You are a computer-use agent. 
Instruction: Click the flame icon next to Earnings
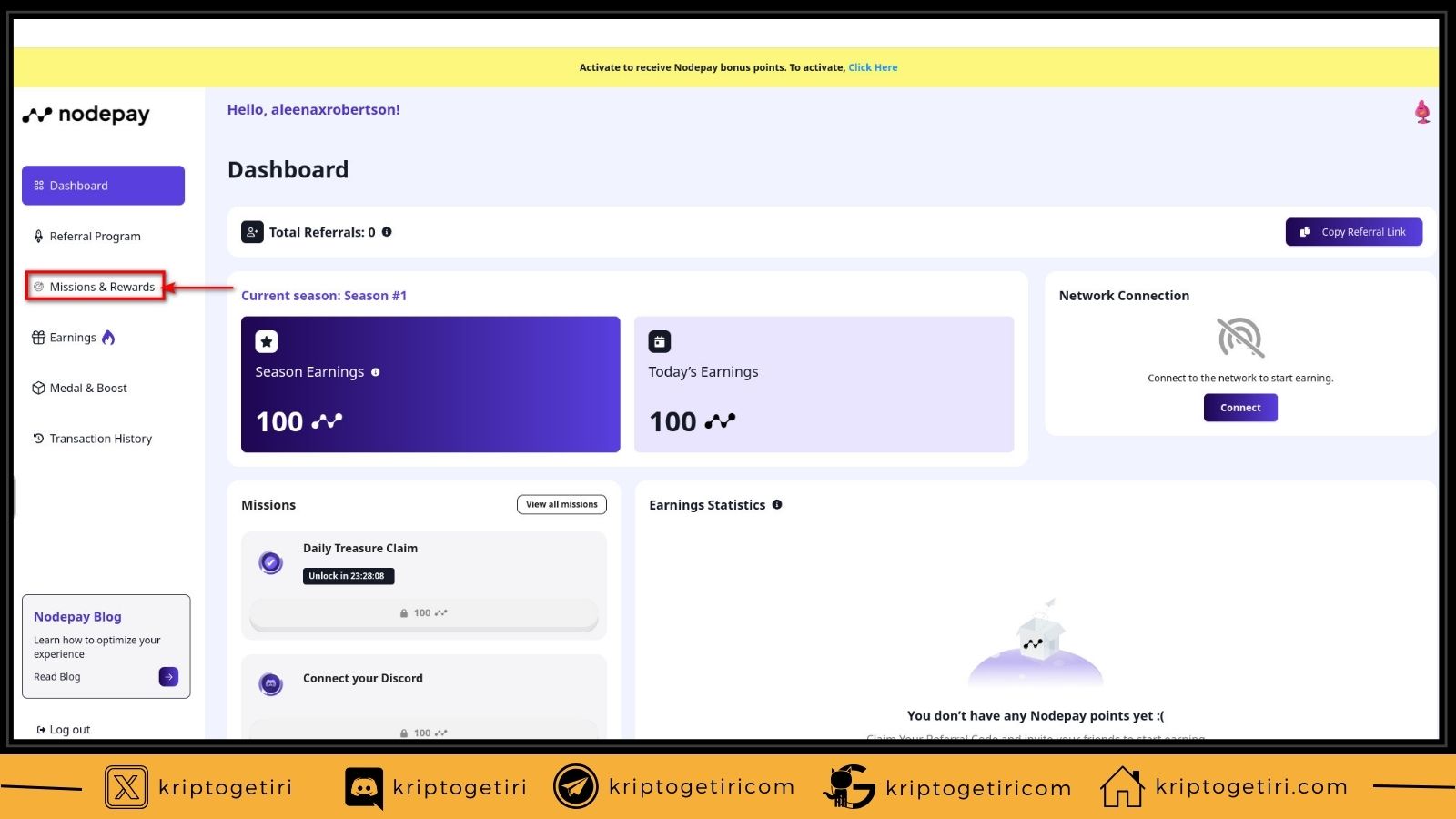108,338
